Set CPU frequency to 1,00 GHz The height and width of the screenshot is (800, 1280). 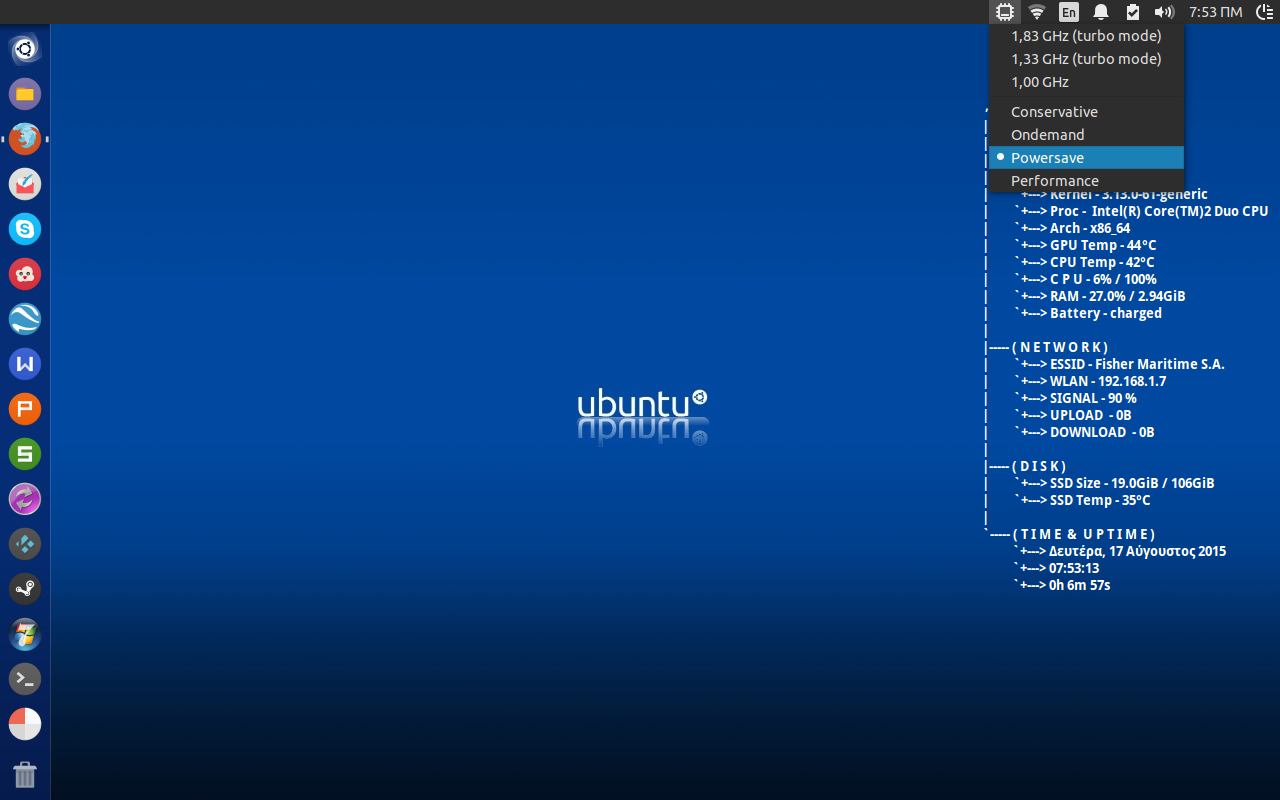click(1040, 82)
